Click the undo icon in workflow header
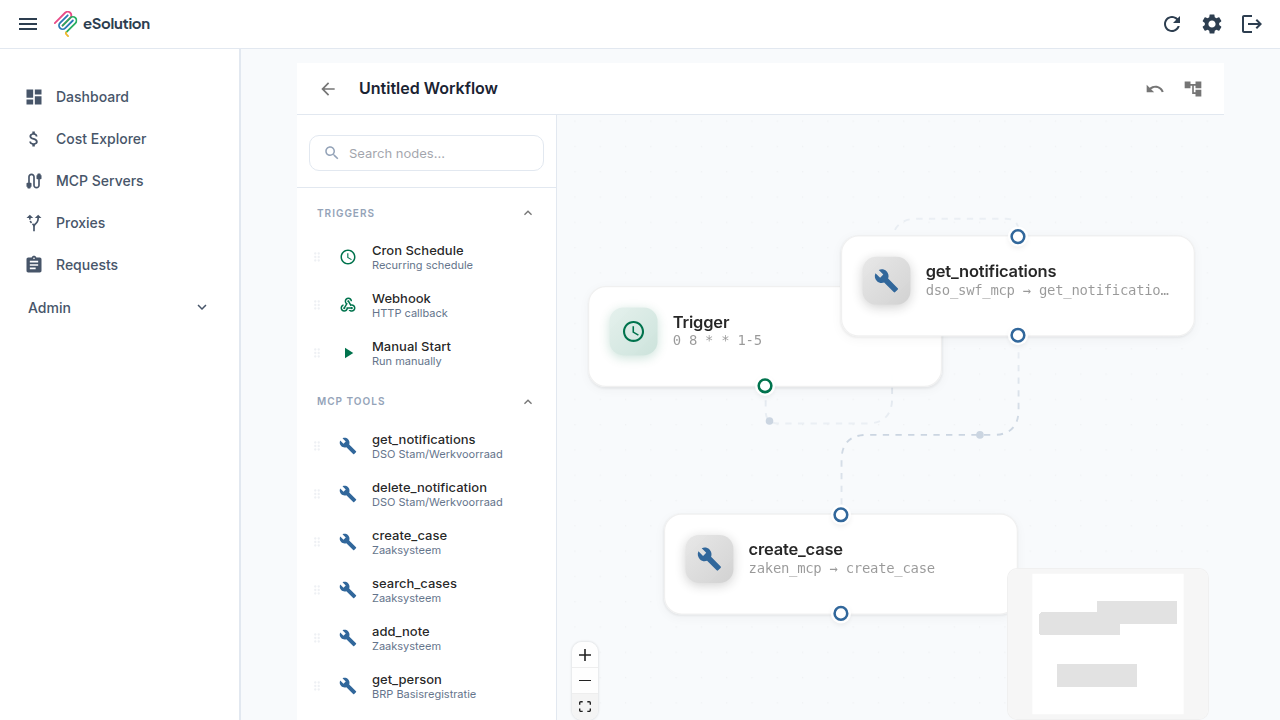Viewport: 1280px width, 720px height. [x=1155, y=89]
